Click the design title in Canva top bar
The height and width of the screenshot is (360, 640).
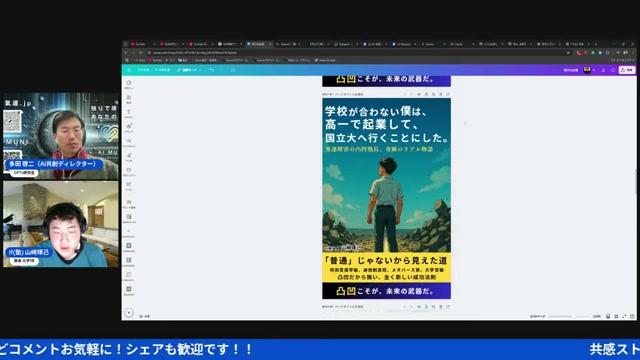point(571,70)
